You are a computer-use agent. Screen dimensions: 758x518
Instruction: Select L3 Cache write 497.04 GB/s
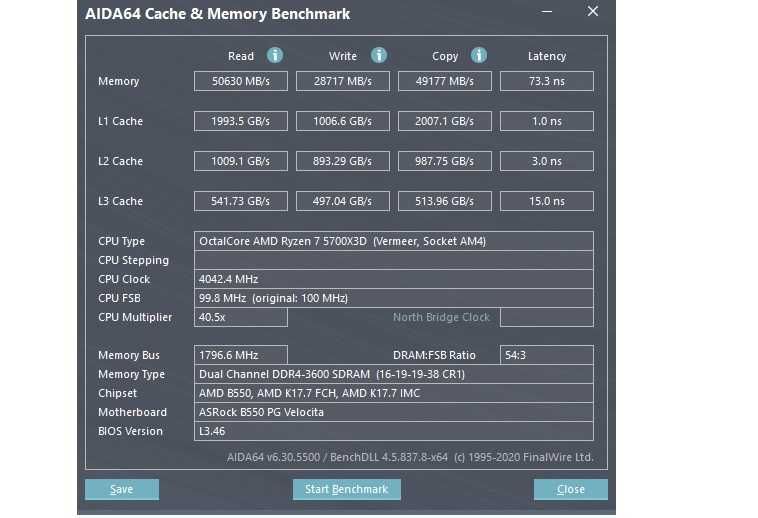[x=343, y=201]
